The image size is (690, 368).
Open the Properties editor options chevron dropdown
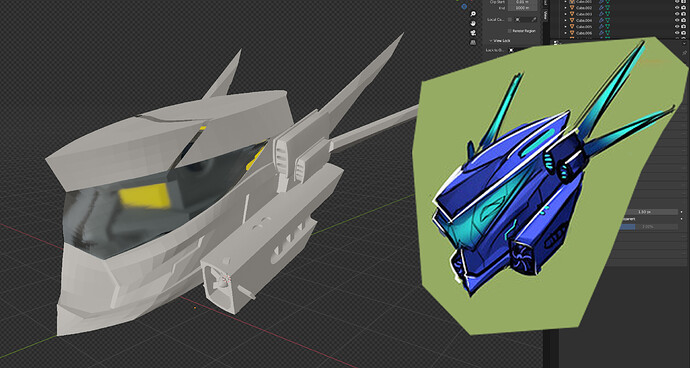[684, 43]
